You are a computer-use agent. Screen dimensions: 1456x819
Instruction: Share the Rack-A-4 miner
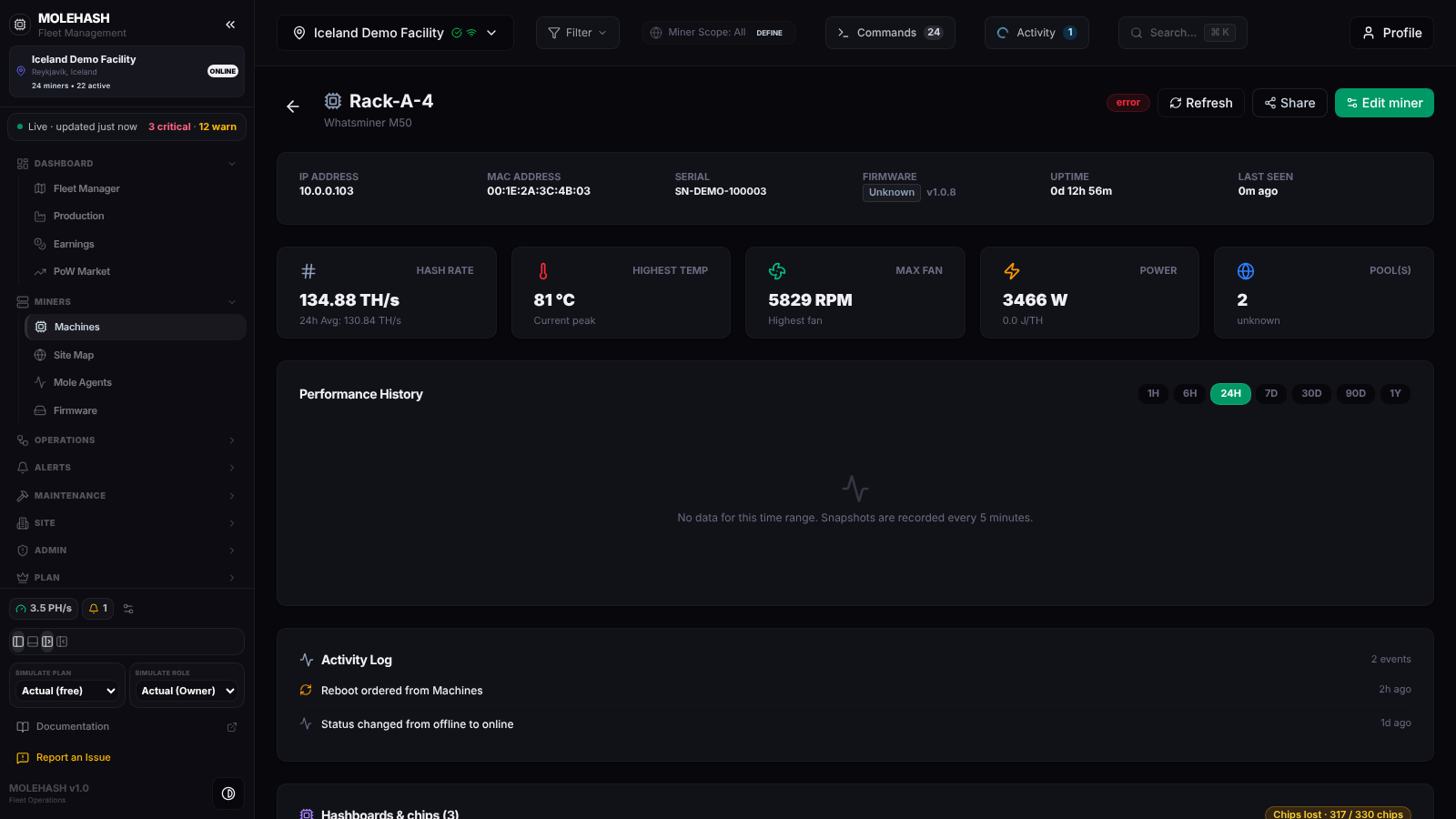(x=1289, y=103)
